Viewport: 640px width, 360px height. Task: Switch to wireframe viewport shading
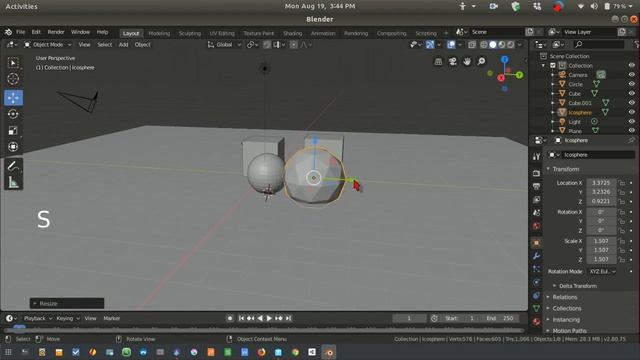pos(484,45)
